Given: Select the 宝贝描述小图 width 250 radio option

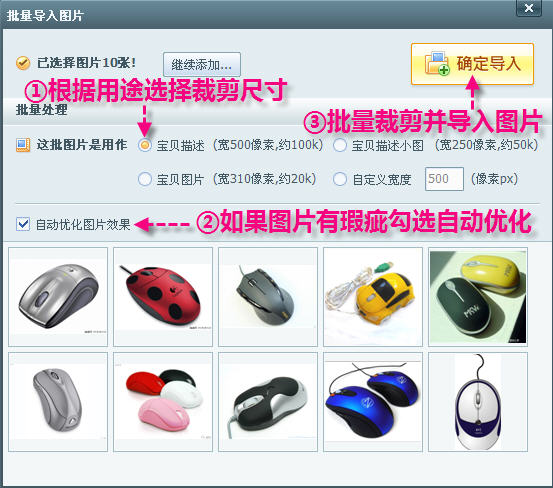Looking at the screenshot, I should (x=340, y=145).
